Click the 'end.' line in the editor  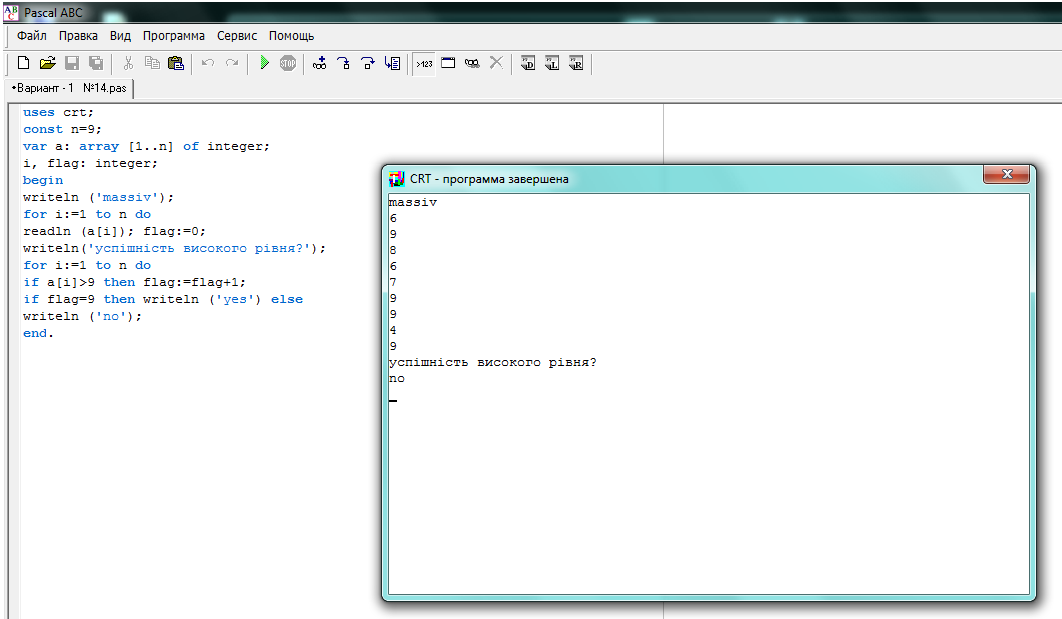pyautogui.click(x=38, y=333)
